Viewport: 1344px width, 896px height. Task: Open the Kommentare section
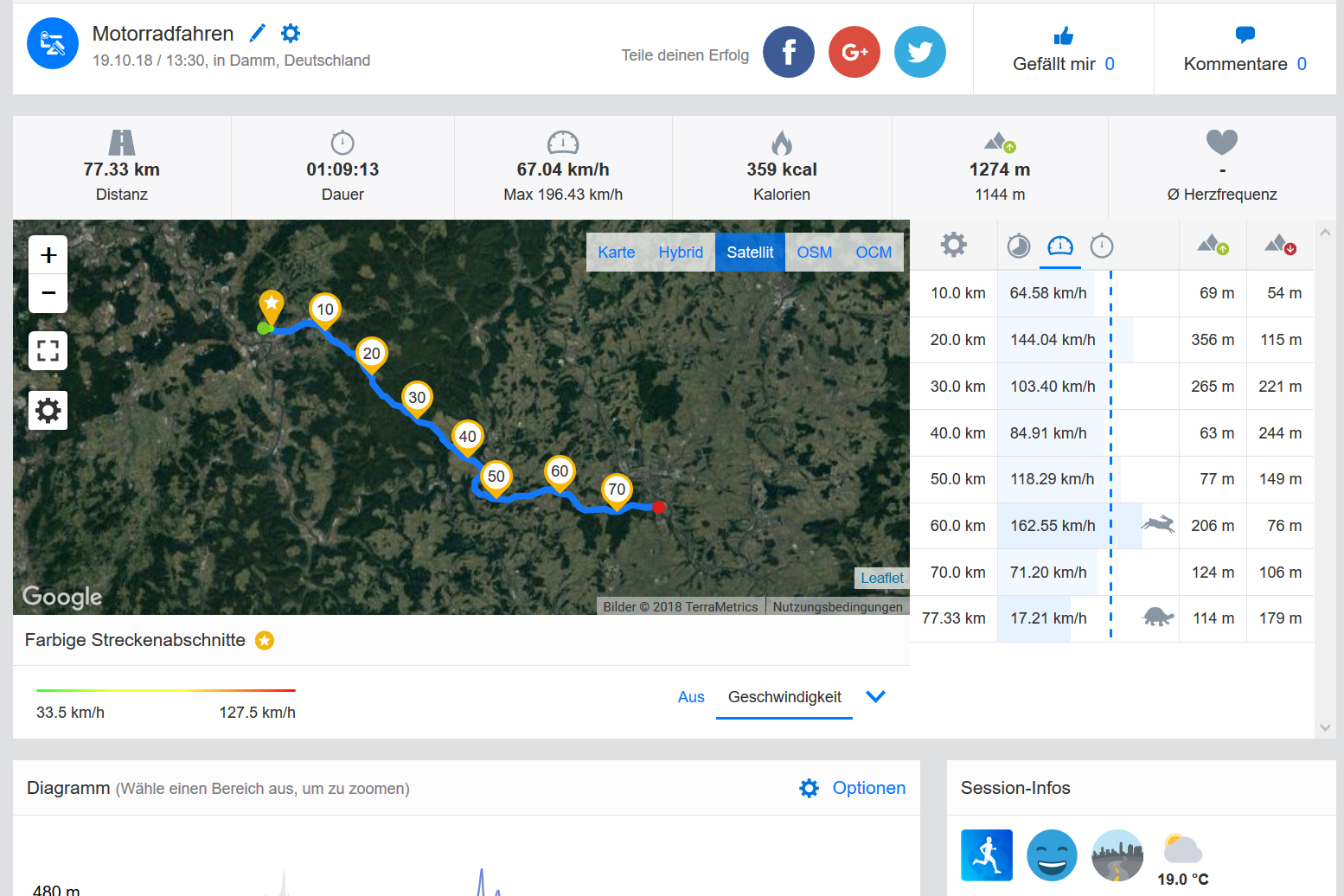pos(1245,50)
